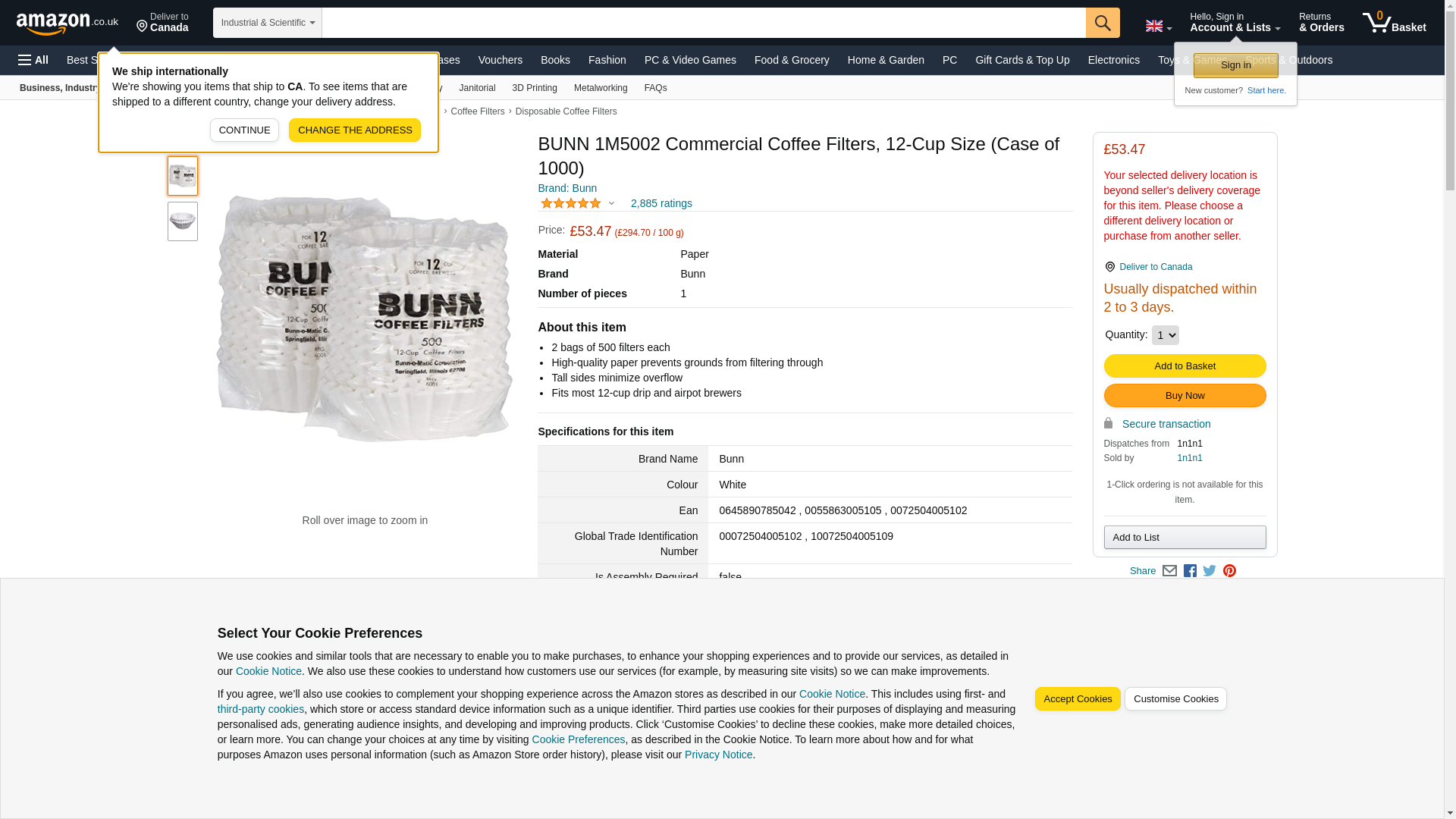
Task: Share via email envelope icon
Action: [1169, 571]
